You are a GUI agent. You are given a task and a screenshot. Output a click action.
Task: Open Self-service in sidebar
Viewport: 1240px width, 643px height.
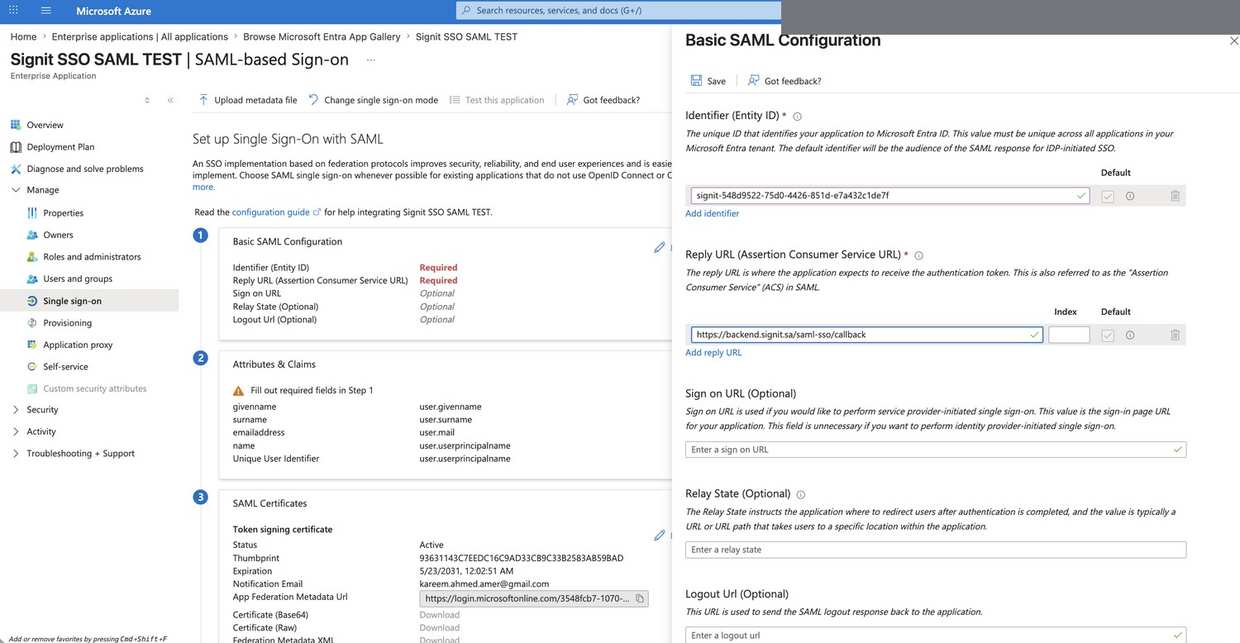[65, 367]
